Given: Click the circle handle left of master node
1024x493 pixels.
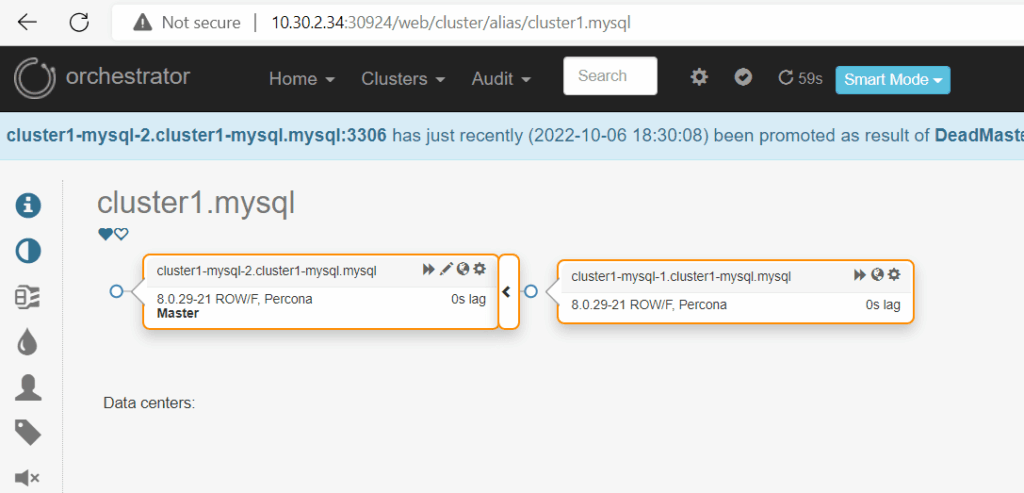Looking at the screenshot, I should [116, 291].
